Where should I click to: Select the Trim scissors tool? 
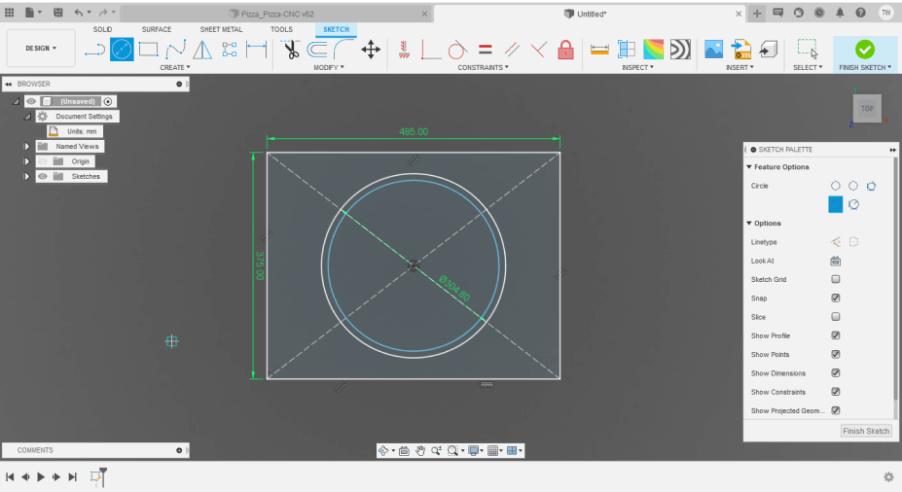pyautogui.click(x=291, y=49)
